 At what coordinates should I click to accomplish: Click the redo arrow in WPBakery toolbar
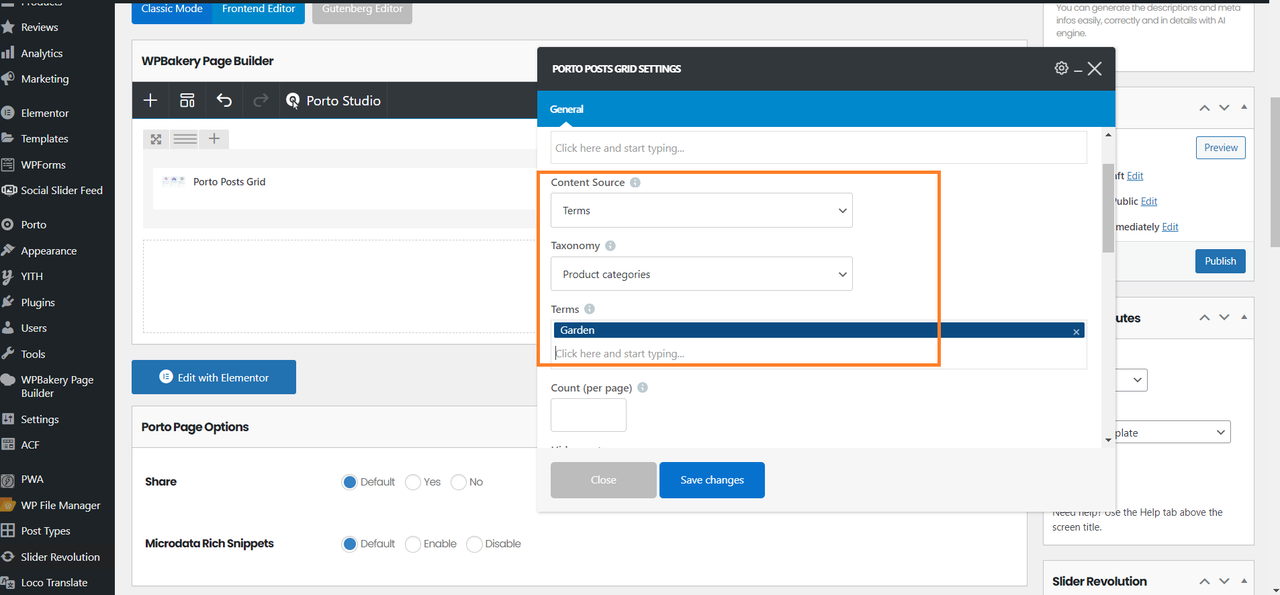(261, 100)
